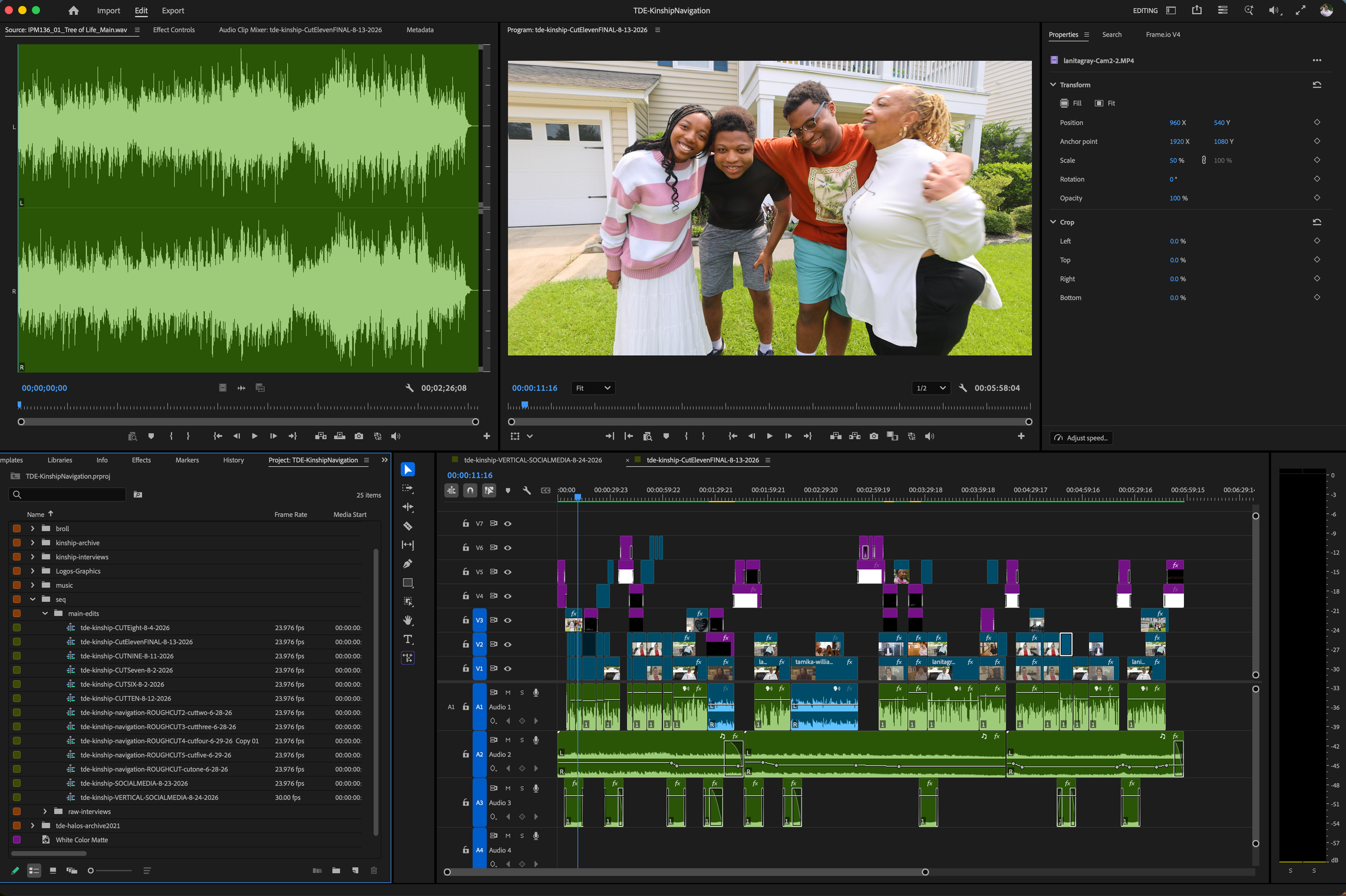Select the Track Select Forward tool
Screen dimensions: 1346x896
[x=408, y=488]
